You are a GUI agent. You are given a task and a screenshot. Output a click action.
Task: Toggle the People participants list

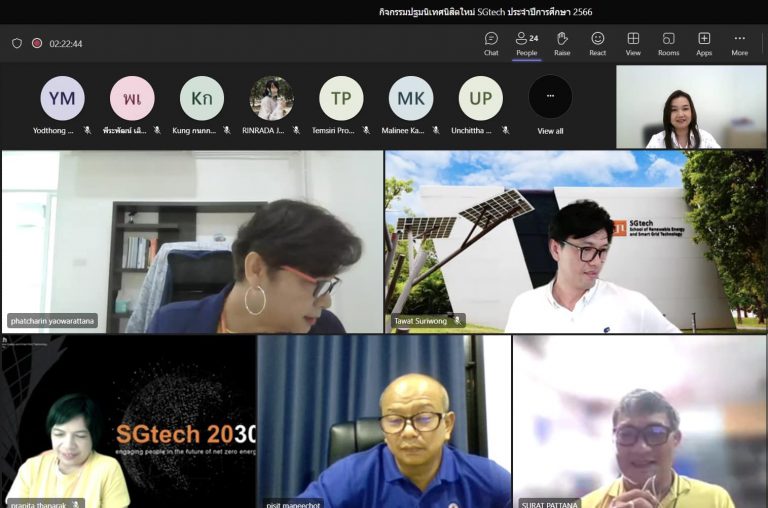[x=527, y=44]
